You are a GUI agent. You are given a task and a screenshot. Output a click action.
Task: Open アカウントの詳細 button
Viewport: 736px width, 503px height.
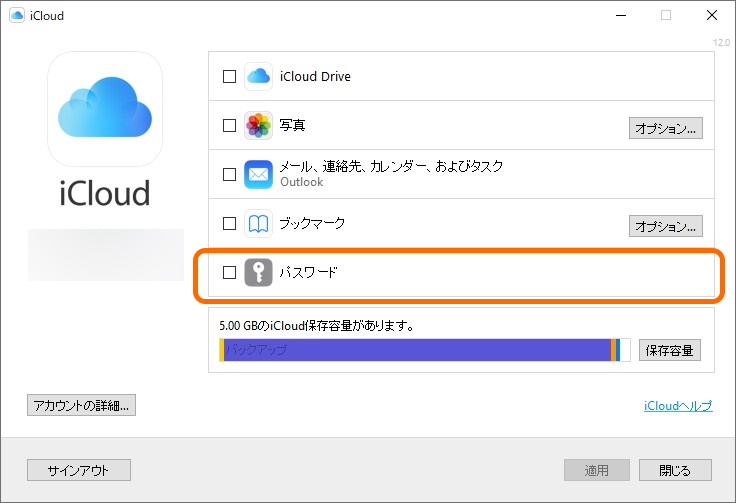pos(81,405)
